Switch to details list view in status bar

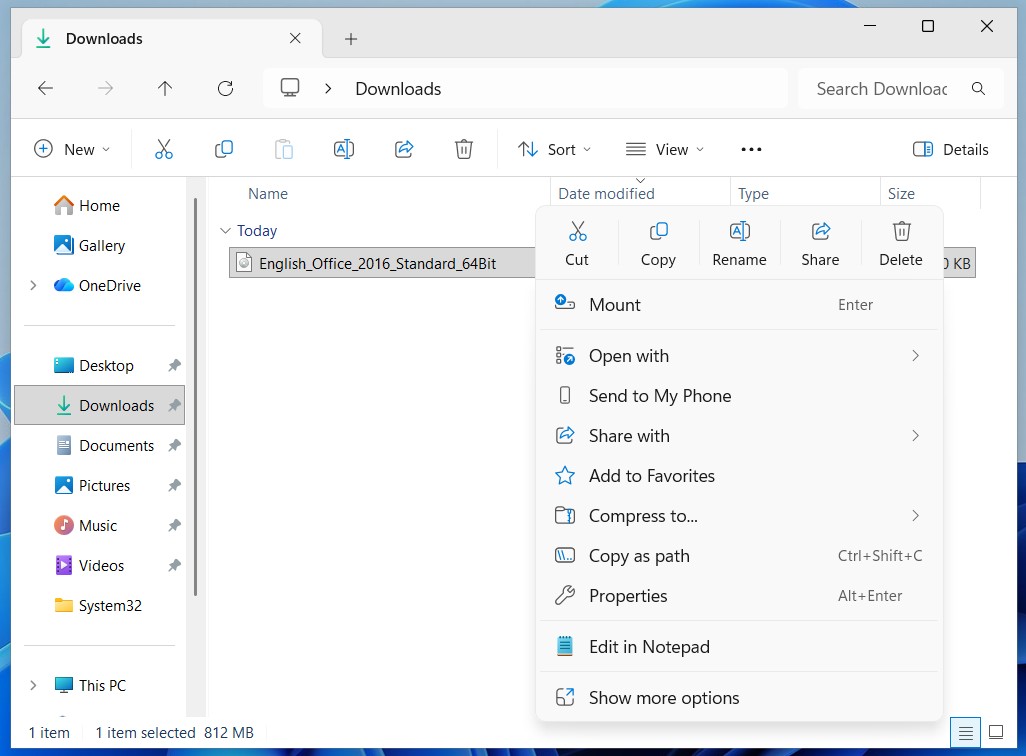point(965,733)
